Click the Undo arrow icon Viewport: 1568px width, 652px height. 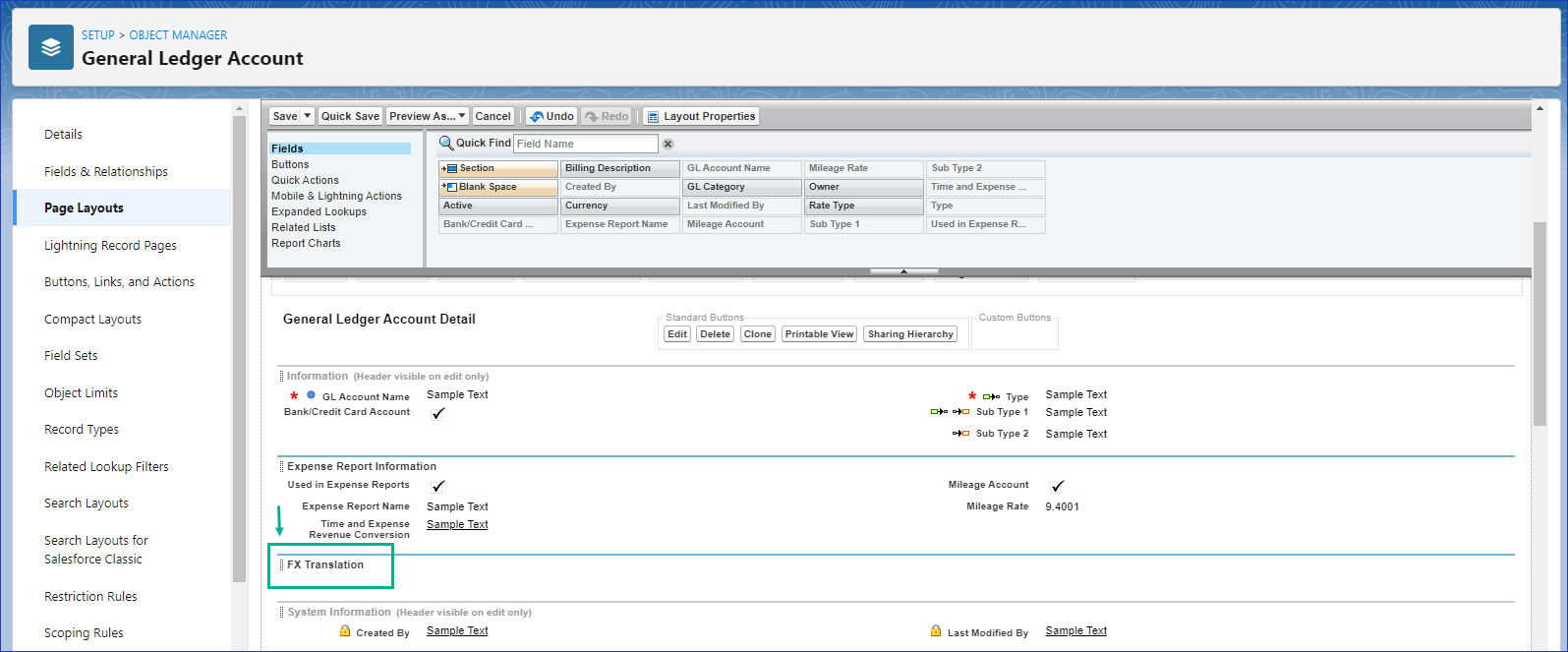click(x=537, y=116)
